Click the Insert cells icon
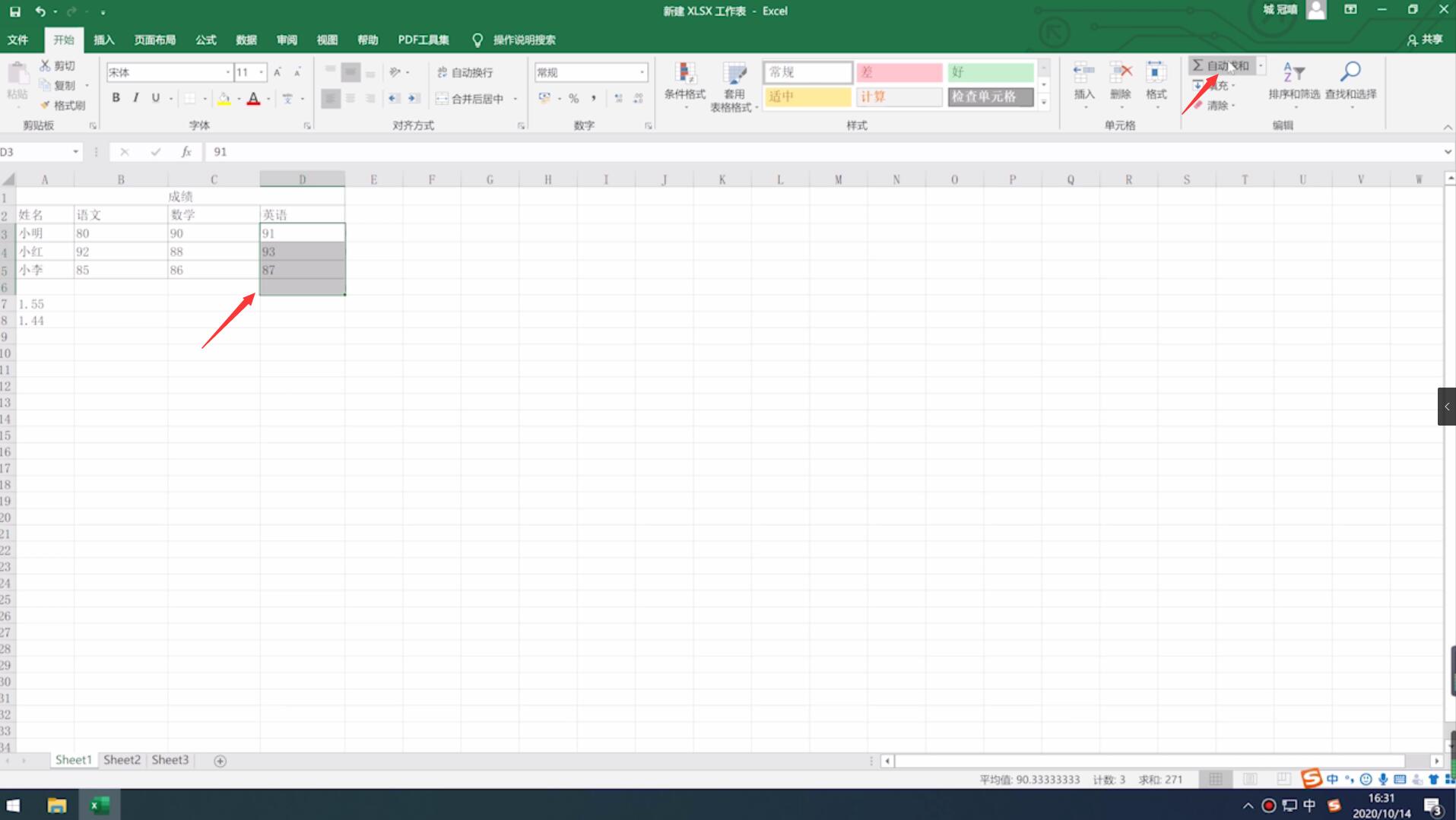Image resolution: width=1456 pixels, height=820 pixels. click(x=1083, y=73)
